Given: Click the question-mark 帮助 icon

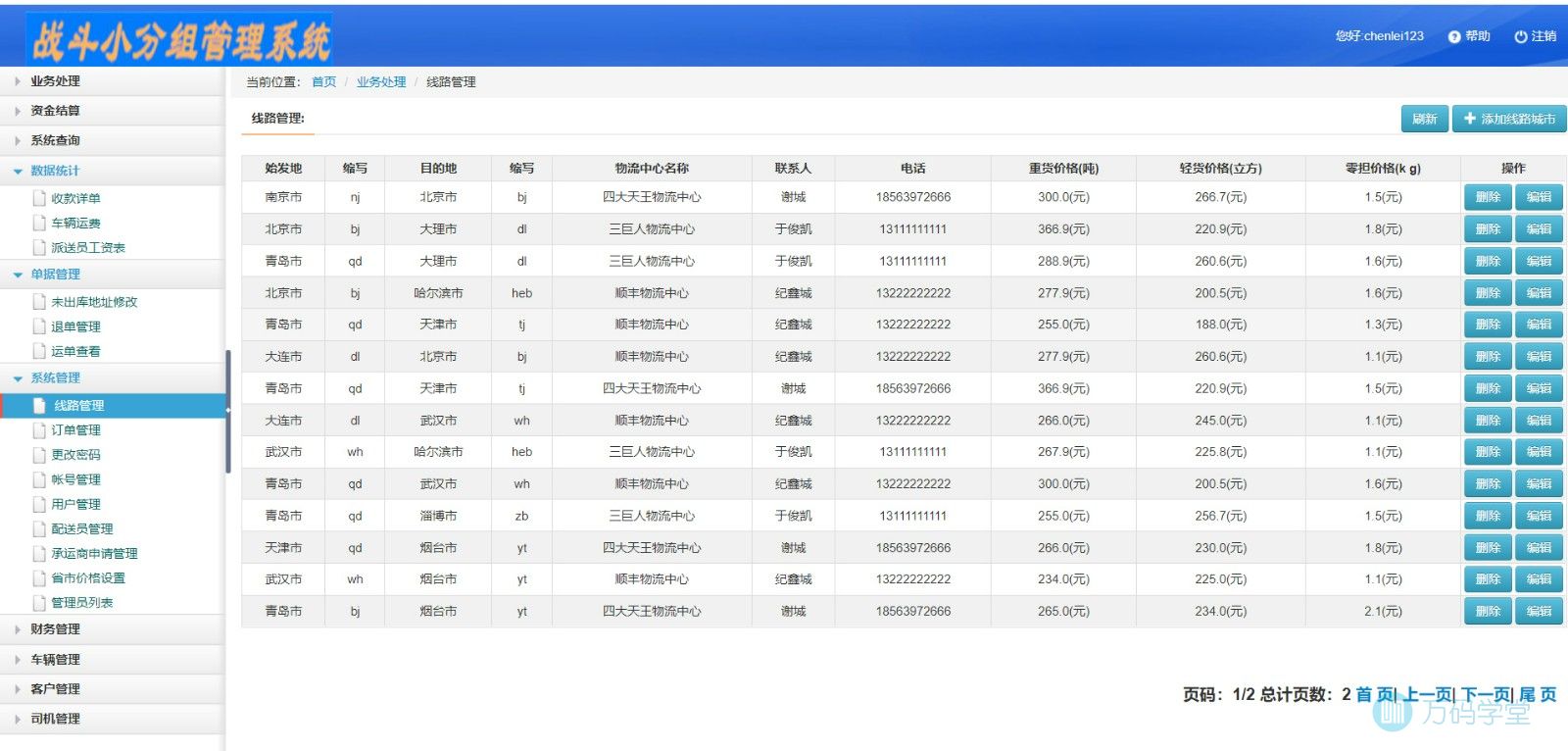Looking at the screenshot, I should coord(1454,36).
